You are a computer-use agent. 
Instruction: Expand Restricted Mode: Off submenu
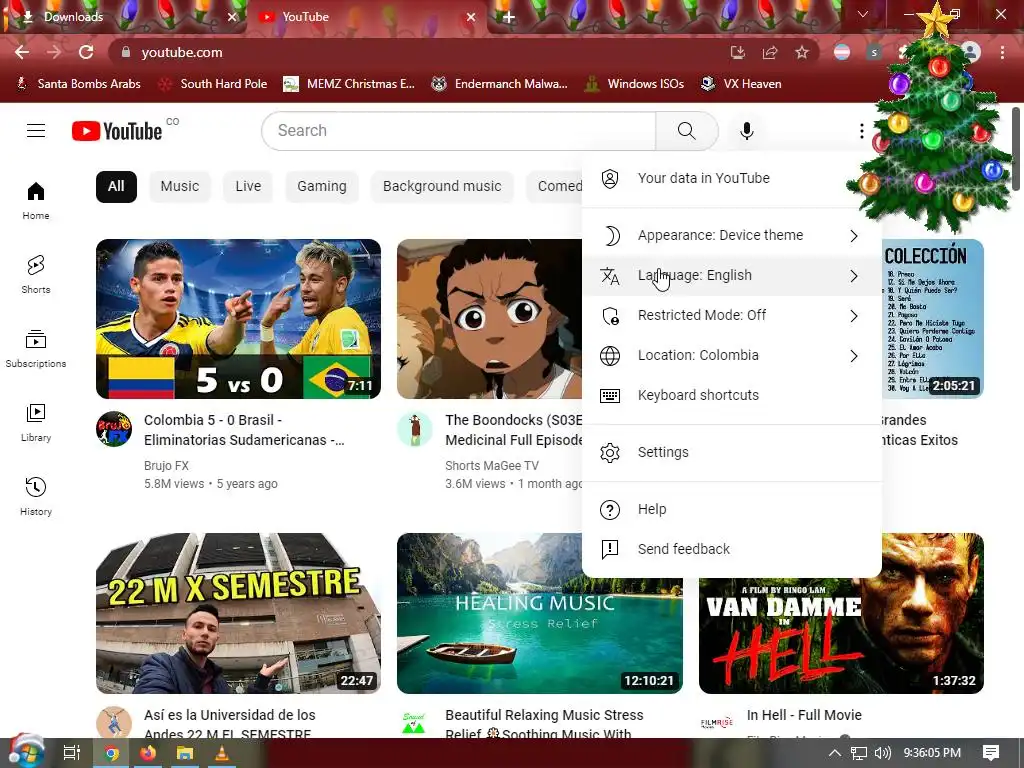click(x=731, y=315)
